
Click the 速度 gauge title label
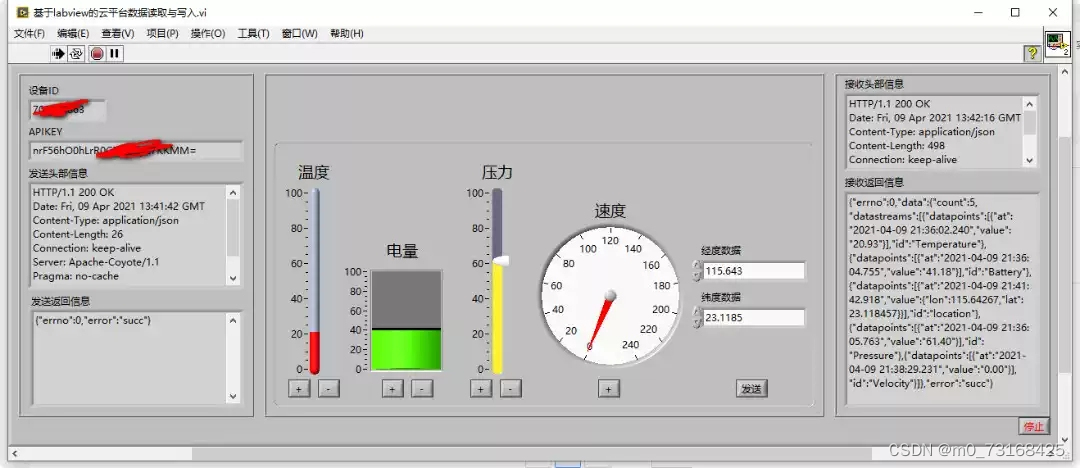click(x=610, y=211)
